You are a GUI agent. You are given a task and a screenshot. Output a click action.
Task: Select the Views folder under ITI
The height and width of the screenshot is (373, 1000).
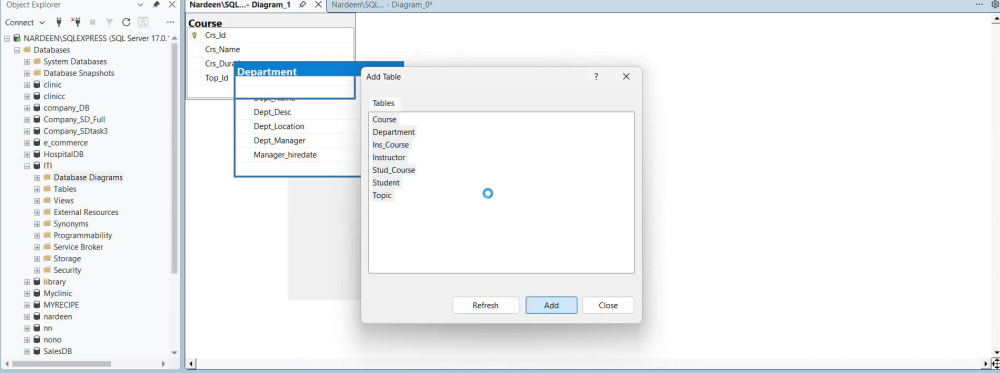coord(64,200)
